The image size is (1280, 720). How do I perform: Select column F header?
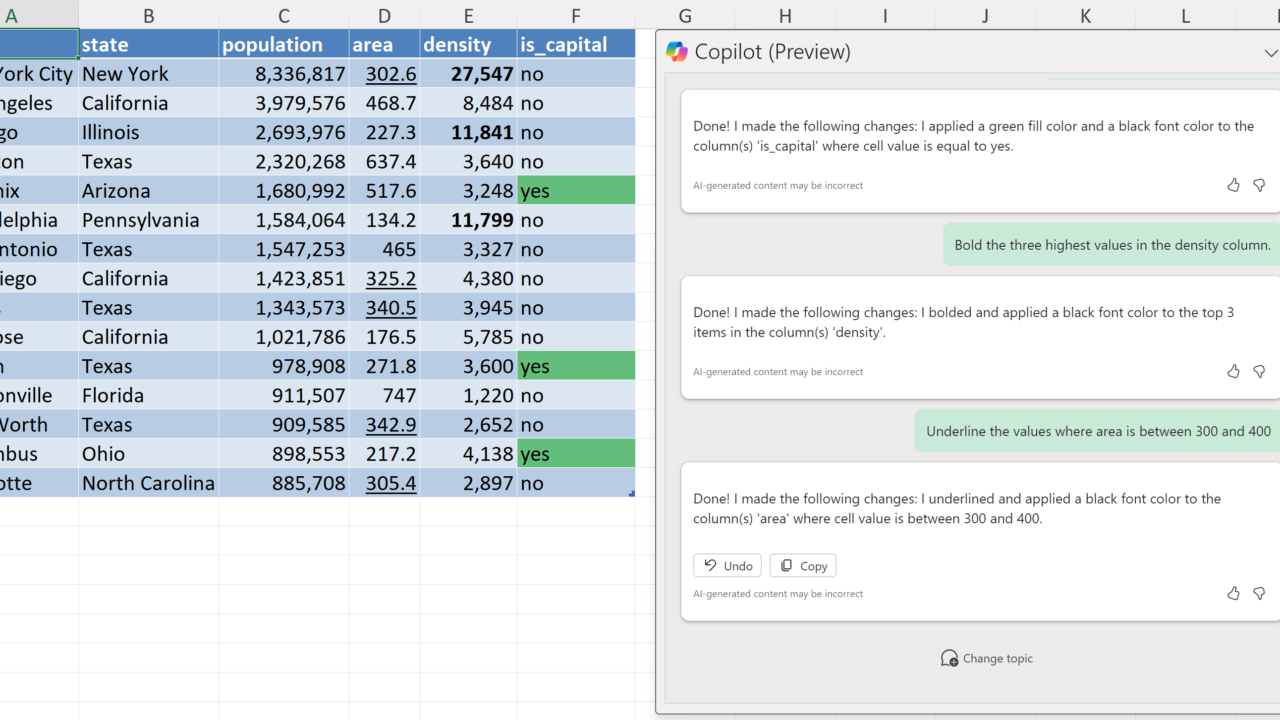576,15
